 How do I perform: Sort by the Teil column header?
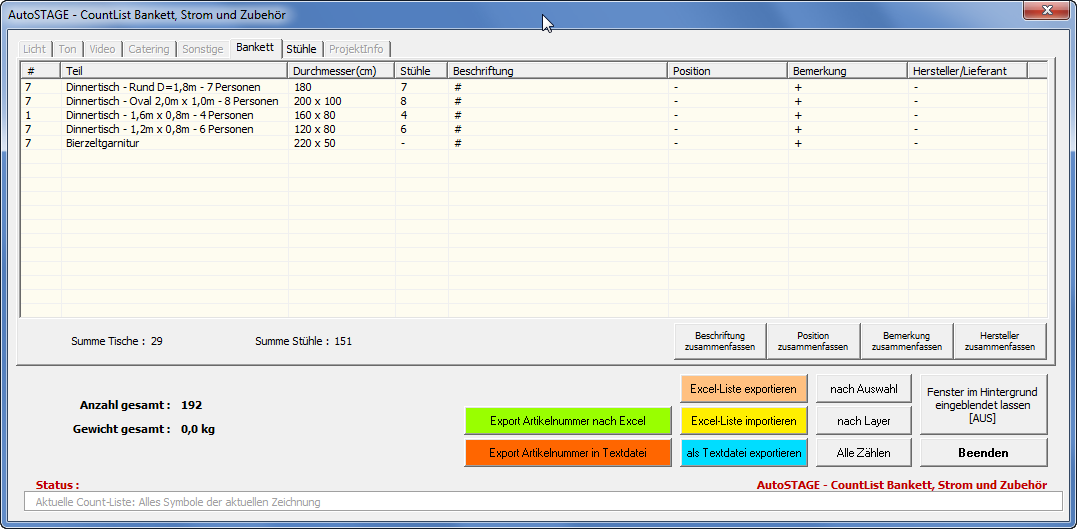(x=174, y=71)
